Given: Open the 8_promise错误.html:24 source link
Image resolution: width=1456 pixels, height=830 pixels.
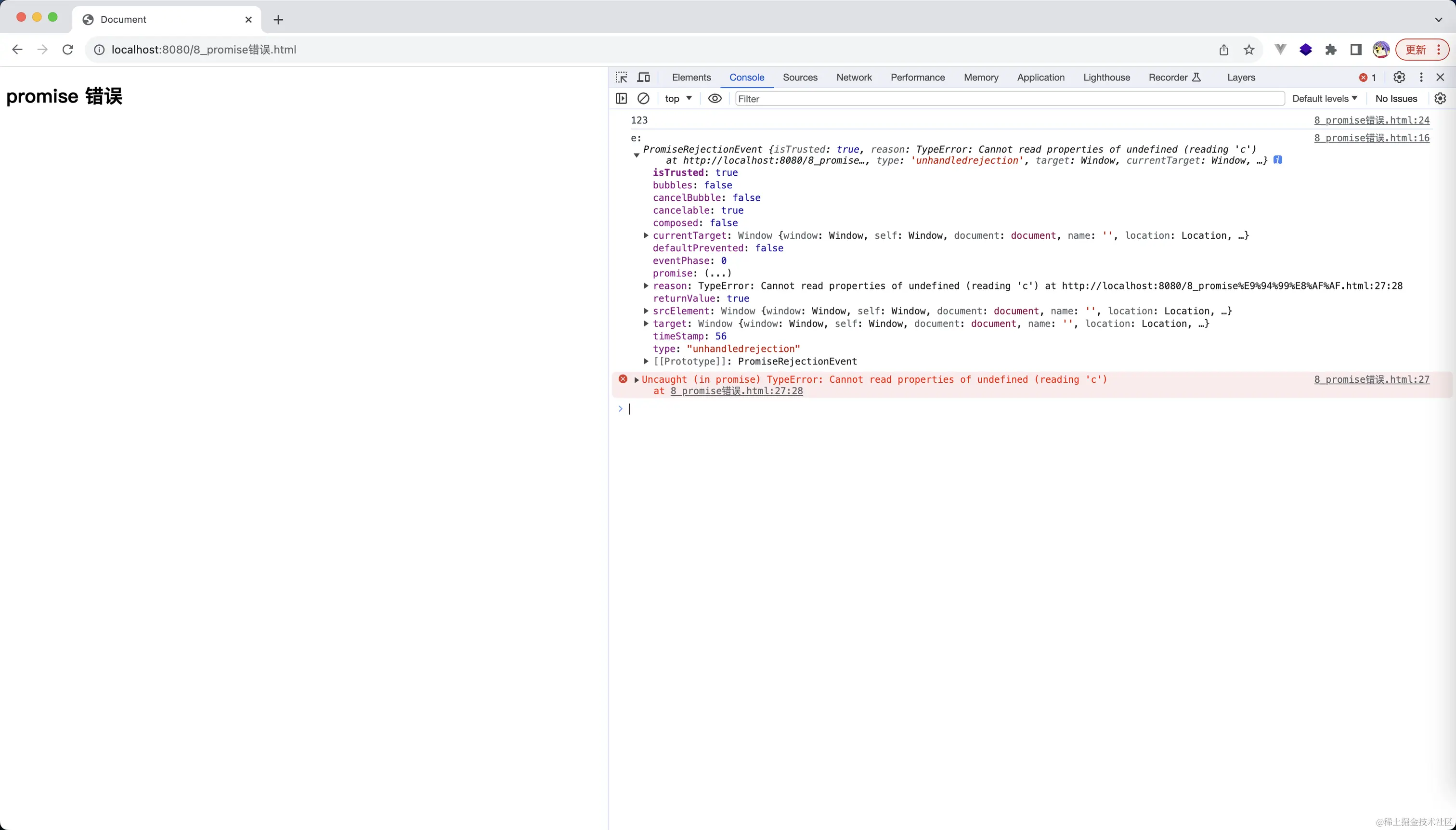Looking at the screenshot, I should click(x=1372, y=120).
